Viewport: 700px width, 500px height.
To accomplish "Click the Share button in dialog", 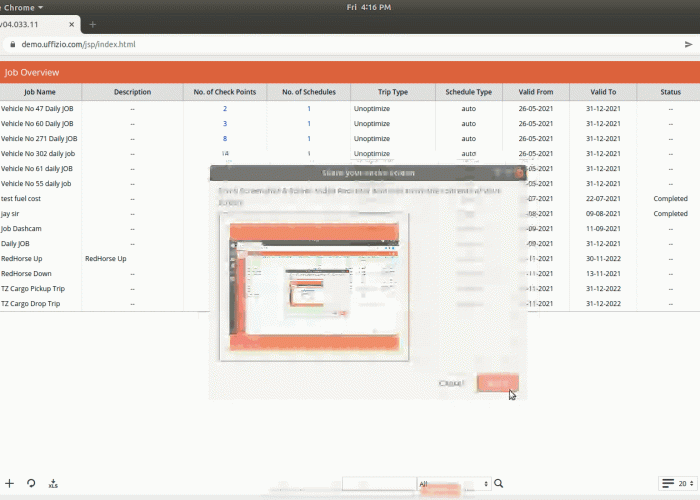I will [x=497, y=383].
